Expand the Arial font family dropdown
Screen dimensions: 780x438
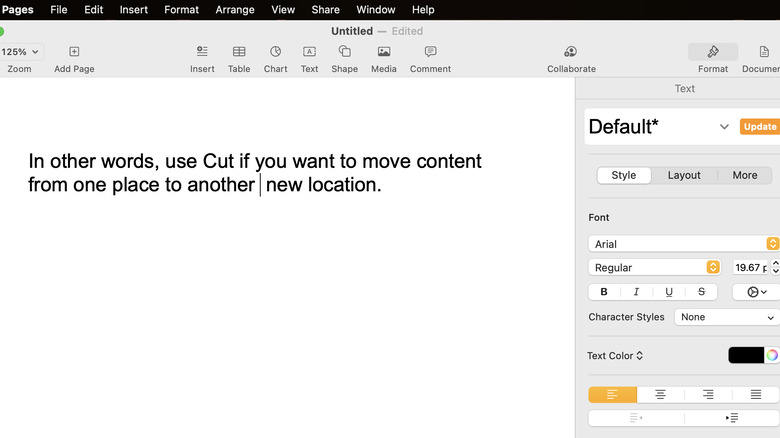coord(684,244)
